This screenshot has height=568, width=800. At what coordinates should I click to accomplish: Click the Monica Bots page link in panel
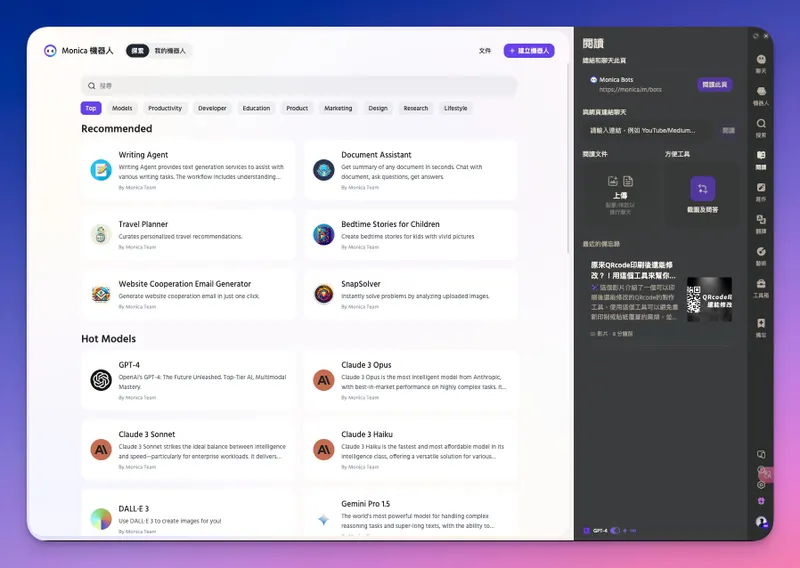(x=627, y=84)
